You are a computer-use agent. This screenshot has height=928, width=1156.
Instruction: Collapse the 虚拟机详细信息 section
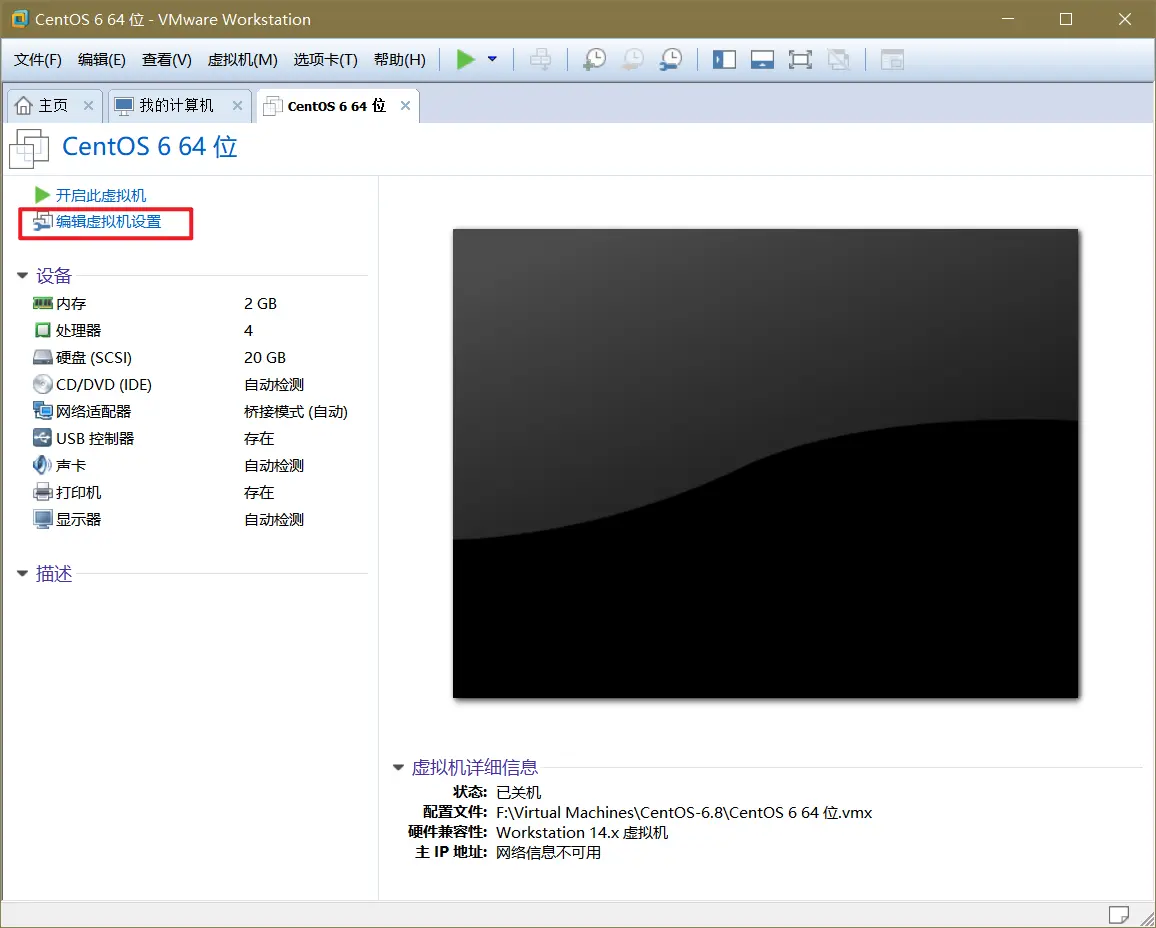tap(398, 767)
